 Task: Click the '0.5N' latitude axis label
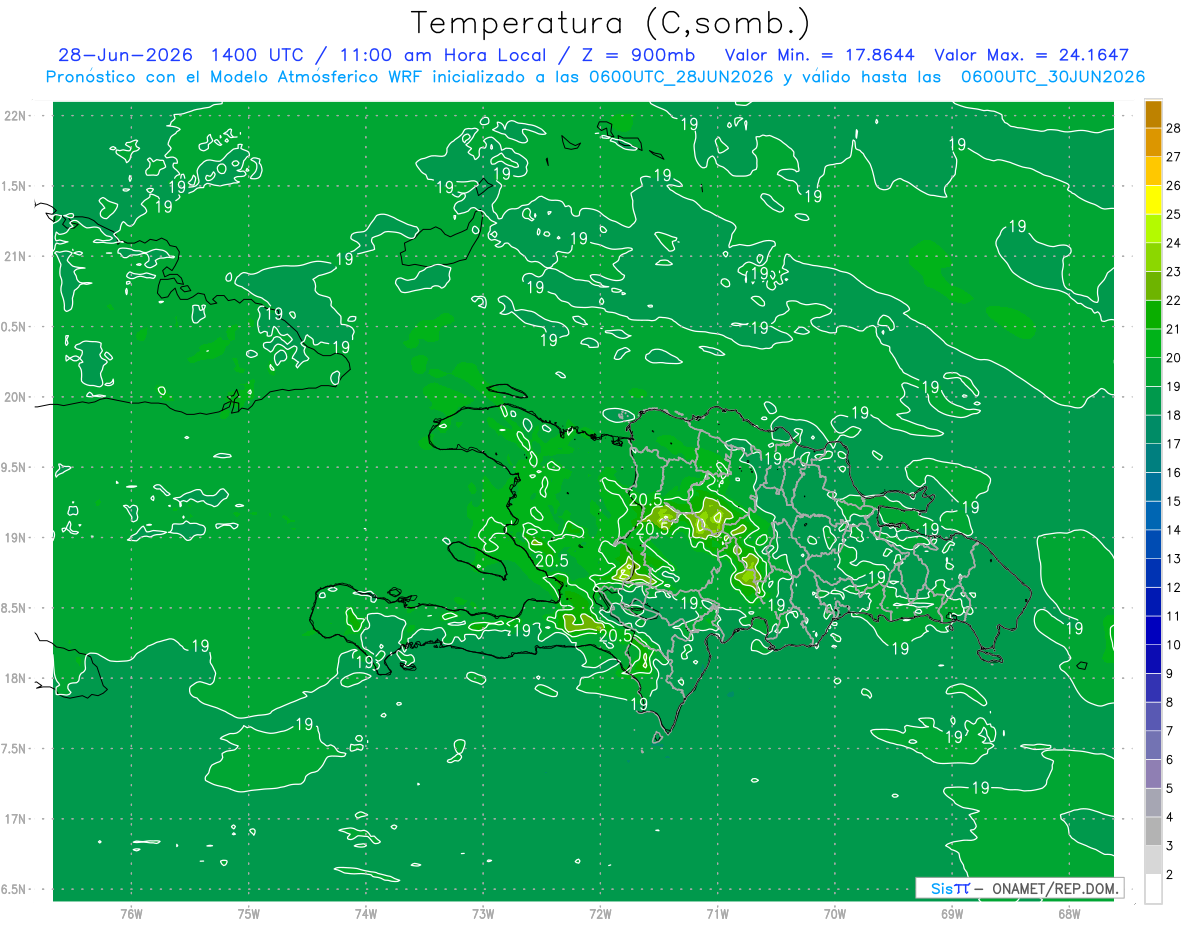click(15, 327)
